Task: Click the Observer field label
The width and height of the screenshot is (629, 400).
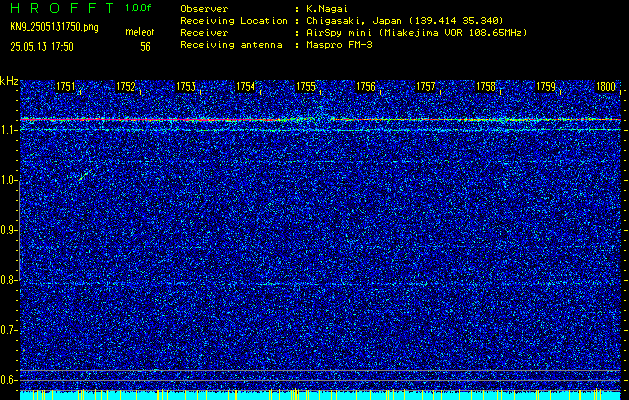Action: pyautogui.click(x=204, y=9)
